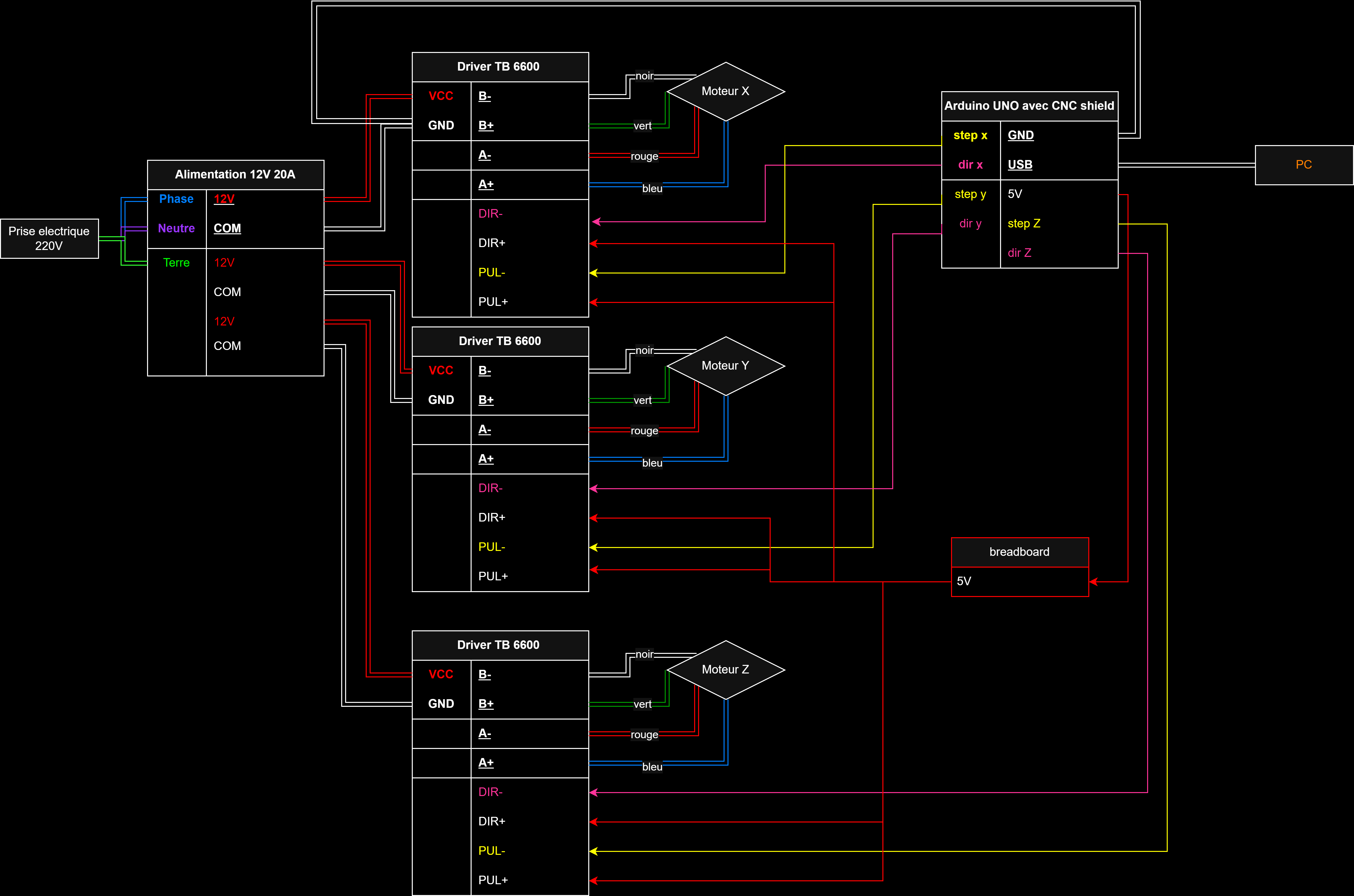The height and width of the screenshot is (896, 1354).
Task: Select the breadboard header
Action: (1019, 552)
